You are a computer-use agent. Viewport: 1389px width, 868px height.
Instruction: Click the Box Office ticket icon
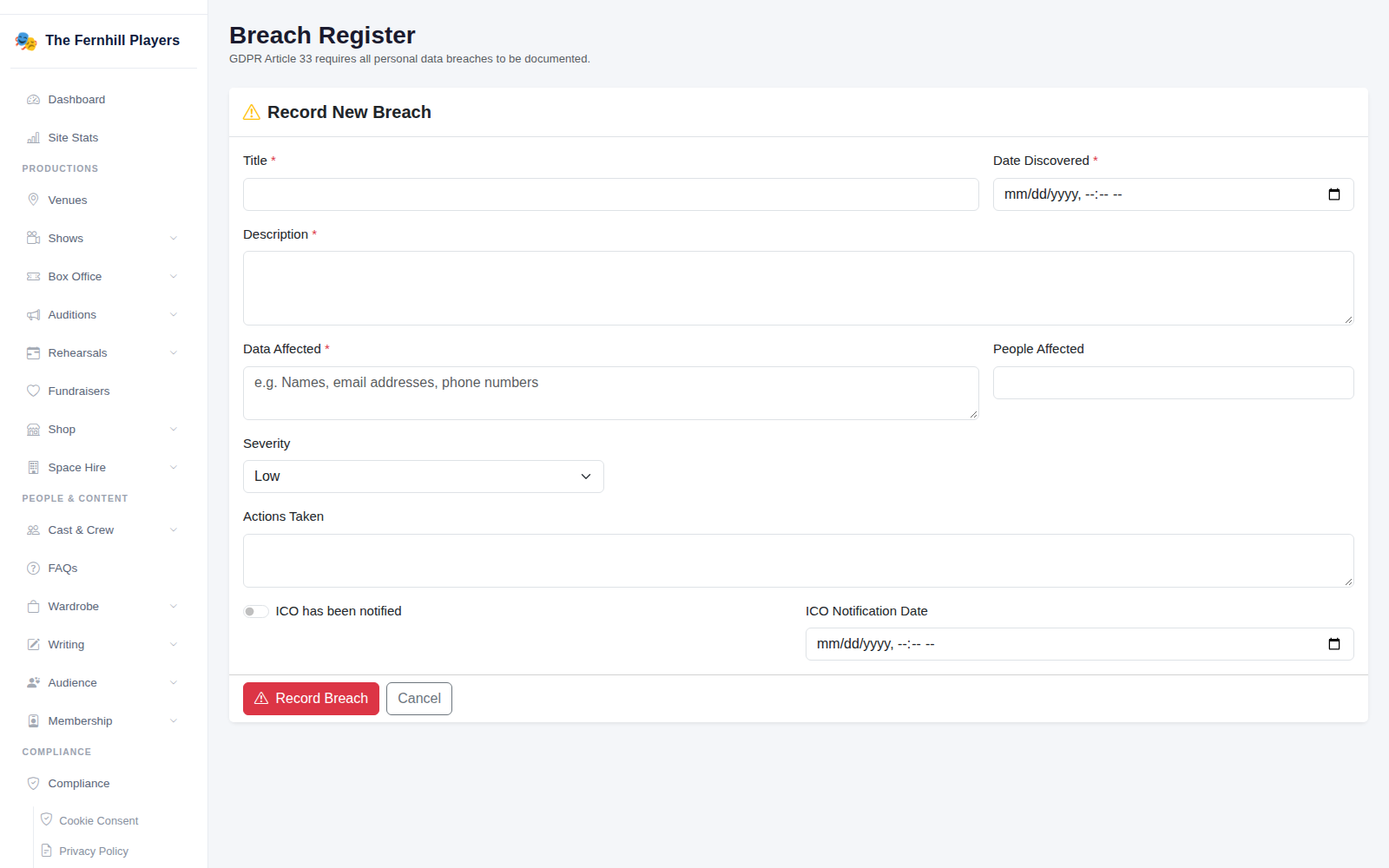33,277
